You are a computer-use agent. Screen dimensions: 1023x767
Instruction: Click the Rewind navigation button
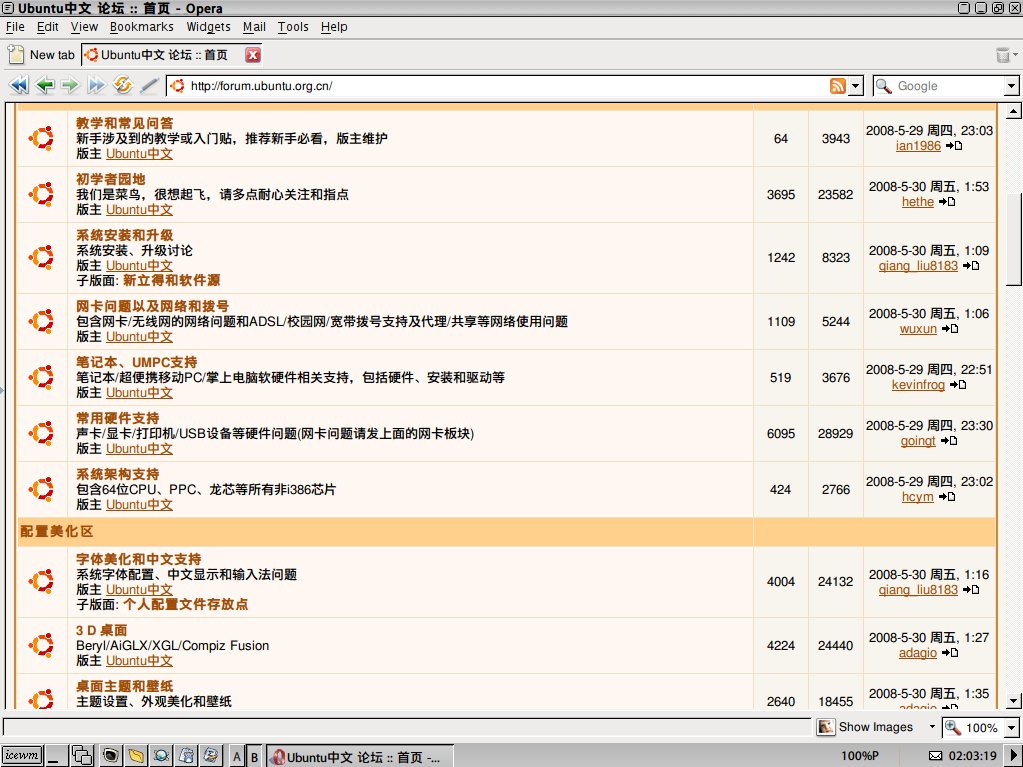[x=19, y=85]
